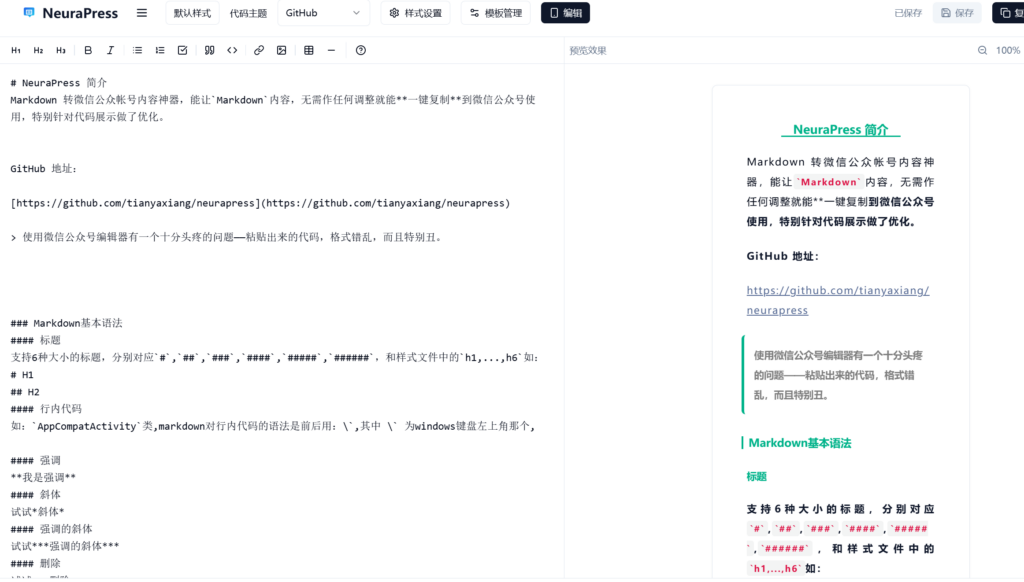Insert a code block
The image size is (1024, 582).
click(x=232, y=50)
